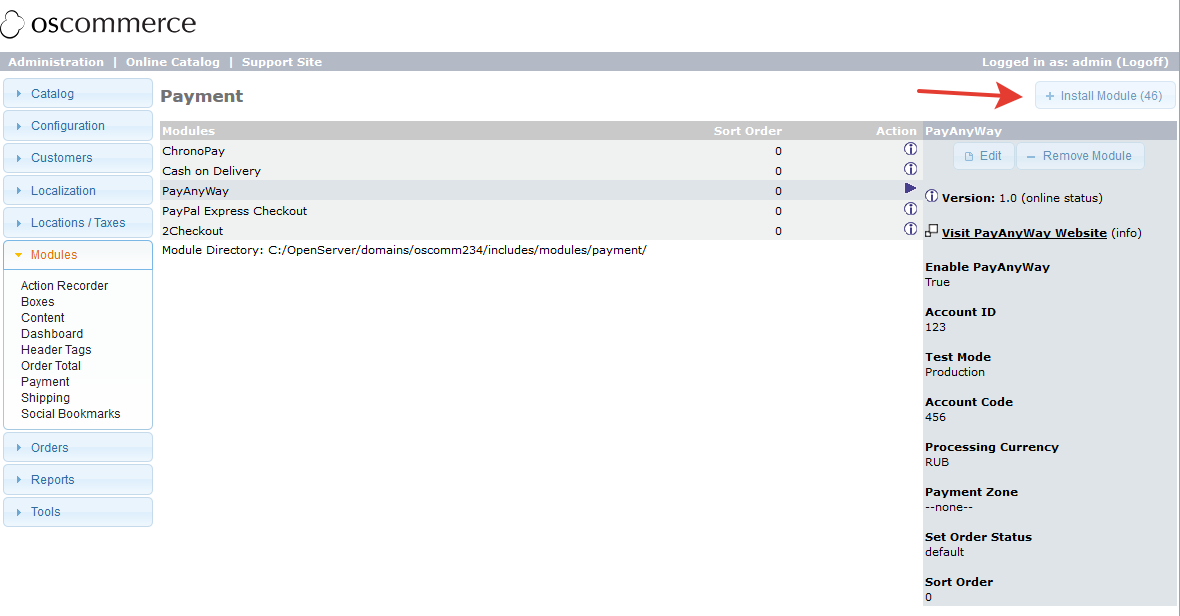The image size is (1180, 616).
Task: Click the oscommerce logo
Action: click(x=99, y=24)
